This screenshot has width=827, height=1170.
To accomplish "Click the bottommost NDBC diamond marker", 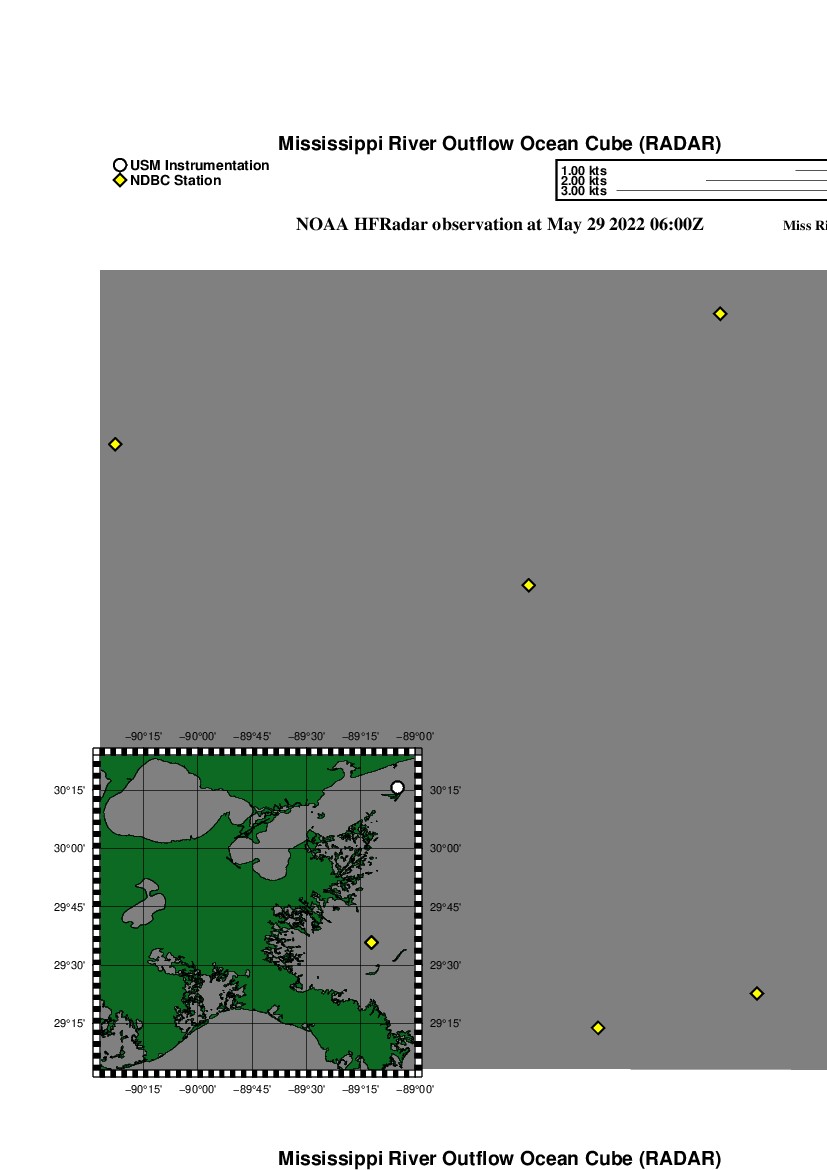I will point(598,1028).
